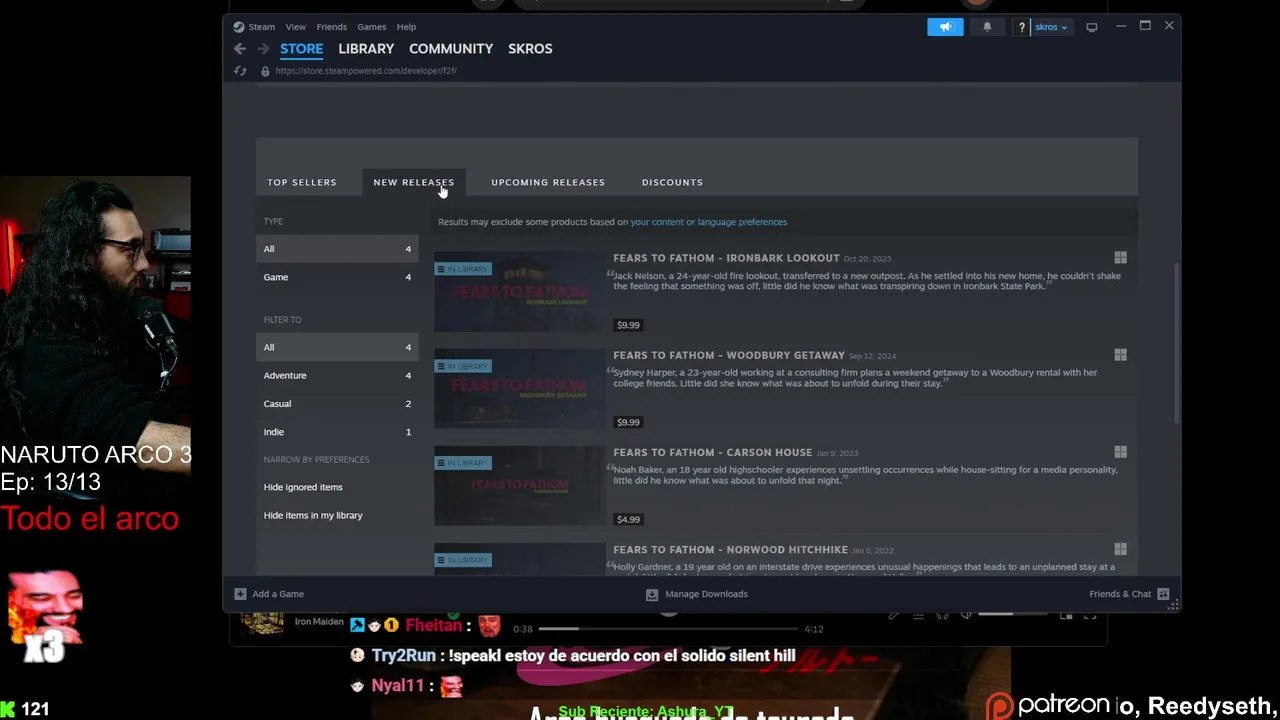This screenshot has height=720, width=1280.
Task: Click the Windows platform icon for Woodbury Getaway
Action: click(x=1120, y=355)
